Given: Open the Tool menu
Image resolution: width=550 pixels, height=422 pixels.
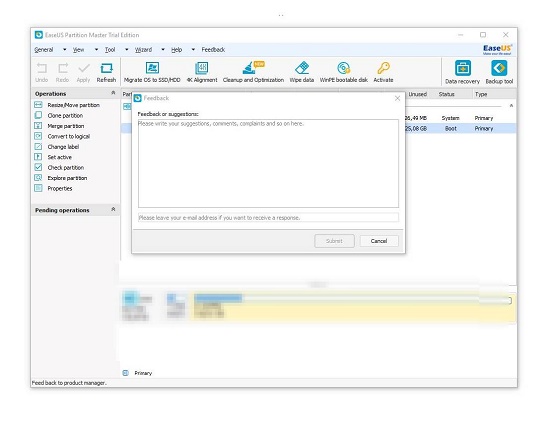Looking at the screenshot, I should (110, 50).
